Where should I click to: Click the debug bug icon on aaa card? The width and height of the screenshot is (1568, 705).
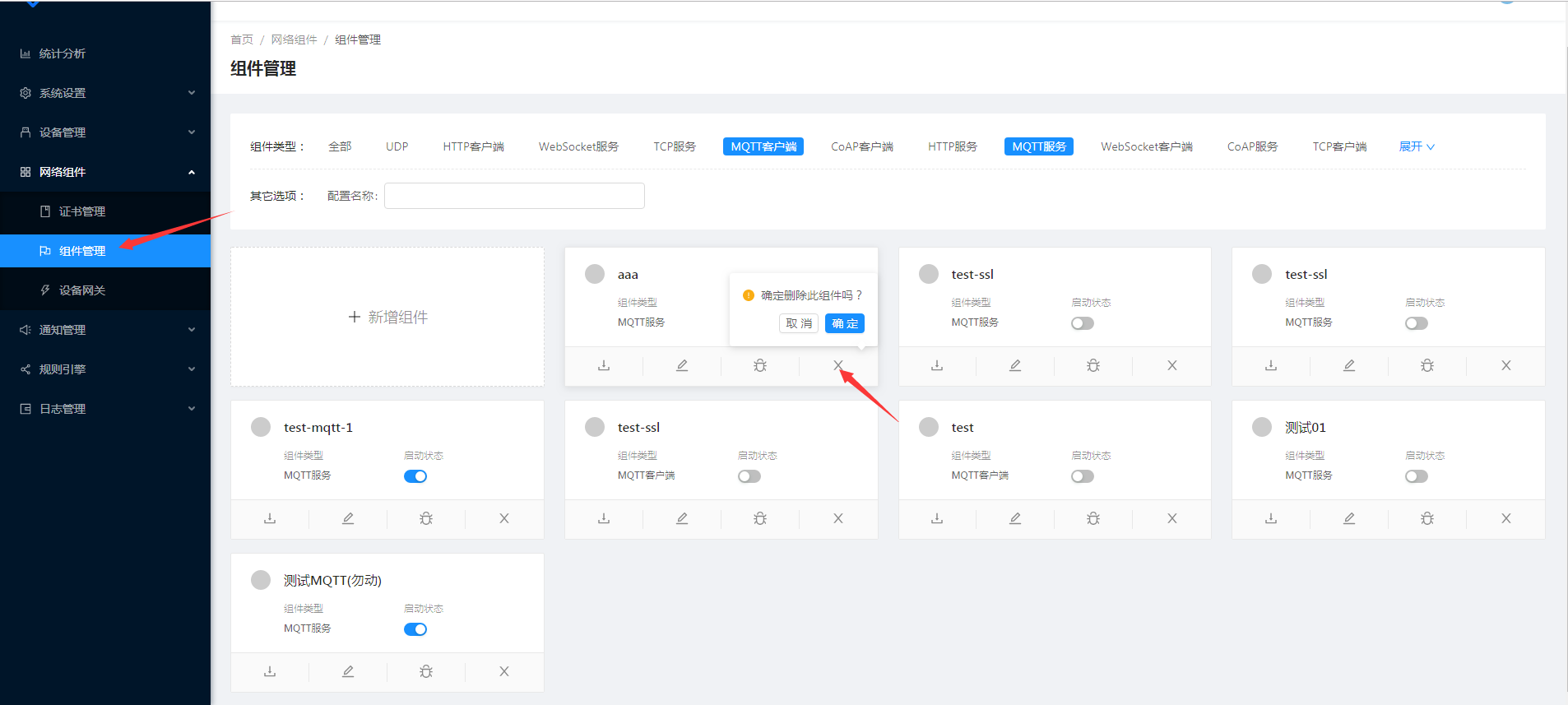760,365
